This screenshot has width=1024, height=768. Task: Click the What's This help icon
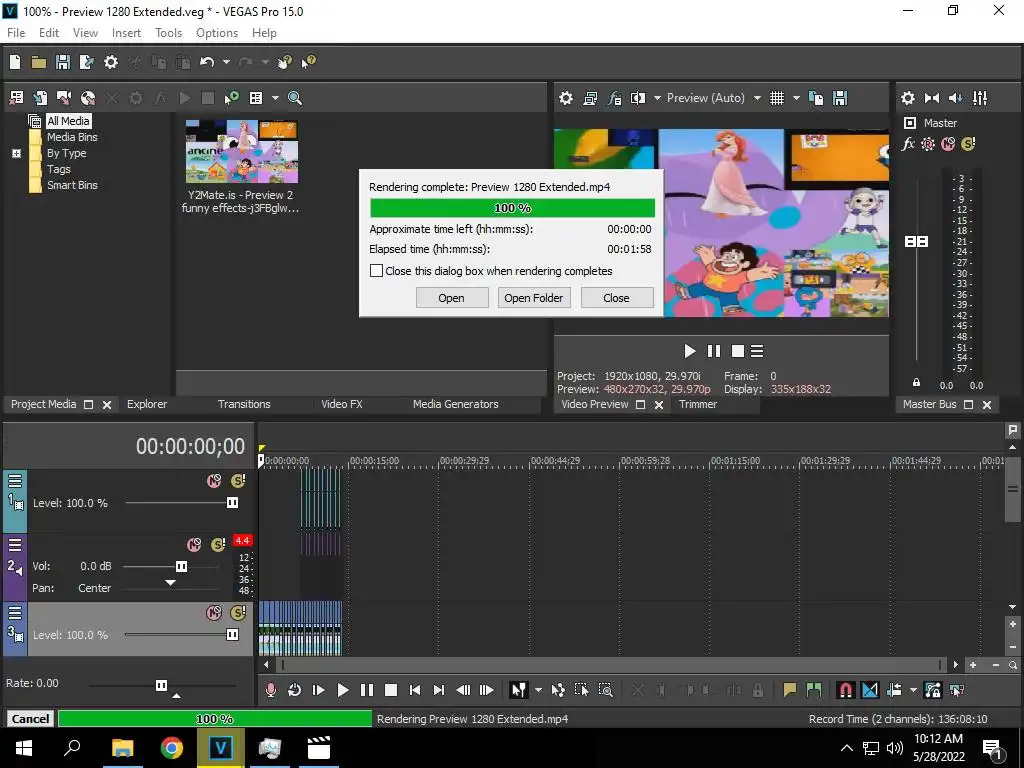click(x=308, y=62)
